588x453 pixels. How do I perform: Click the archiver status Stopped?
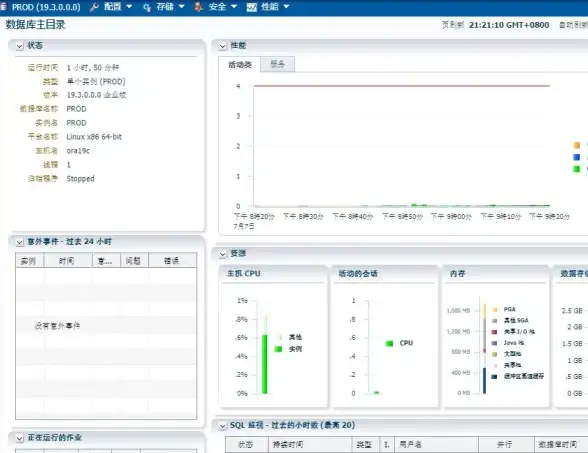[80, 178]
